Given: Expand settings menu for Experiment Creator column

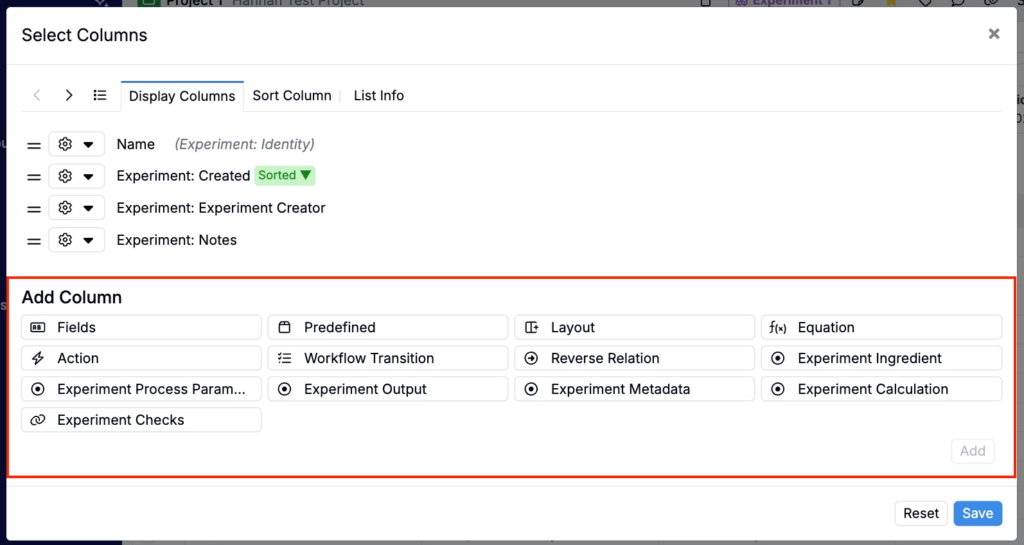Looking at the screenshot, I should [x=76, y=209].
